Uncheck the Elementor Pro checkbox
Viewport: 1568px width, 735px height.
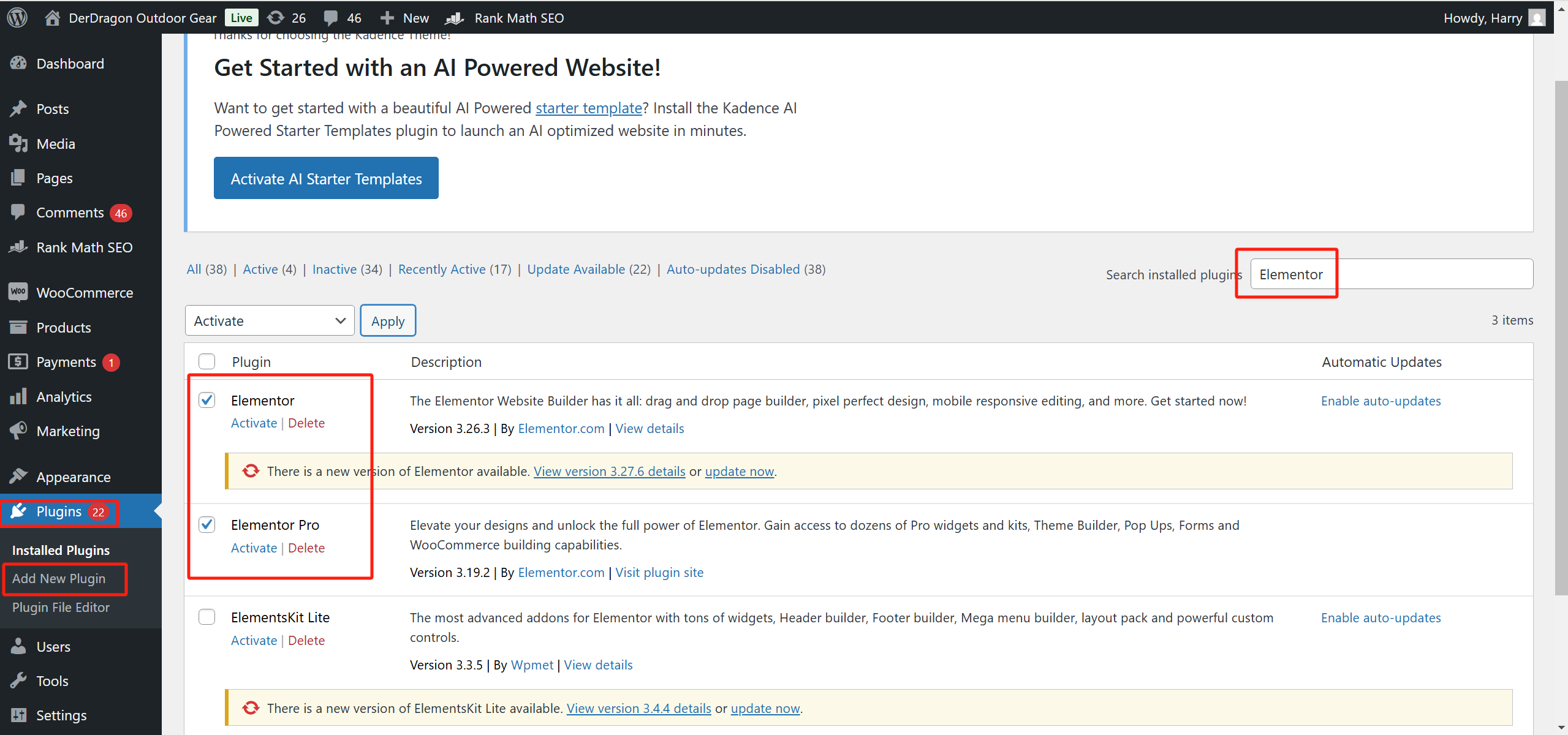(x=206, y=524)
